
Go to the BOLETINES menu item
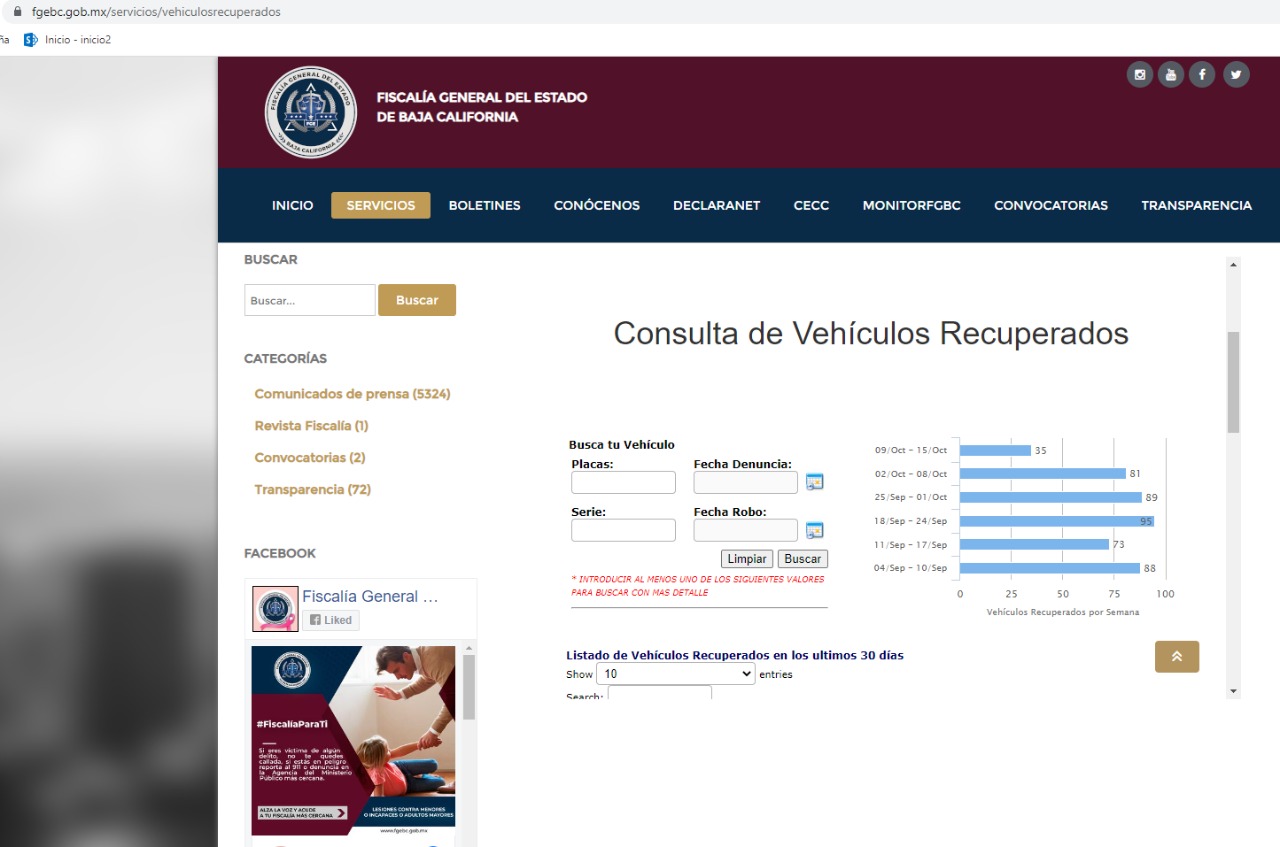coord(484,205)
